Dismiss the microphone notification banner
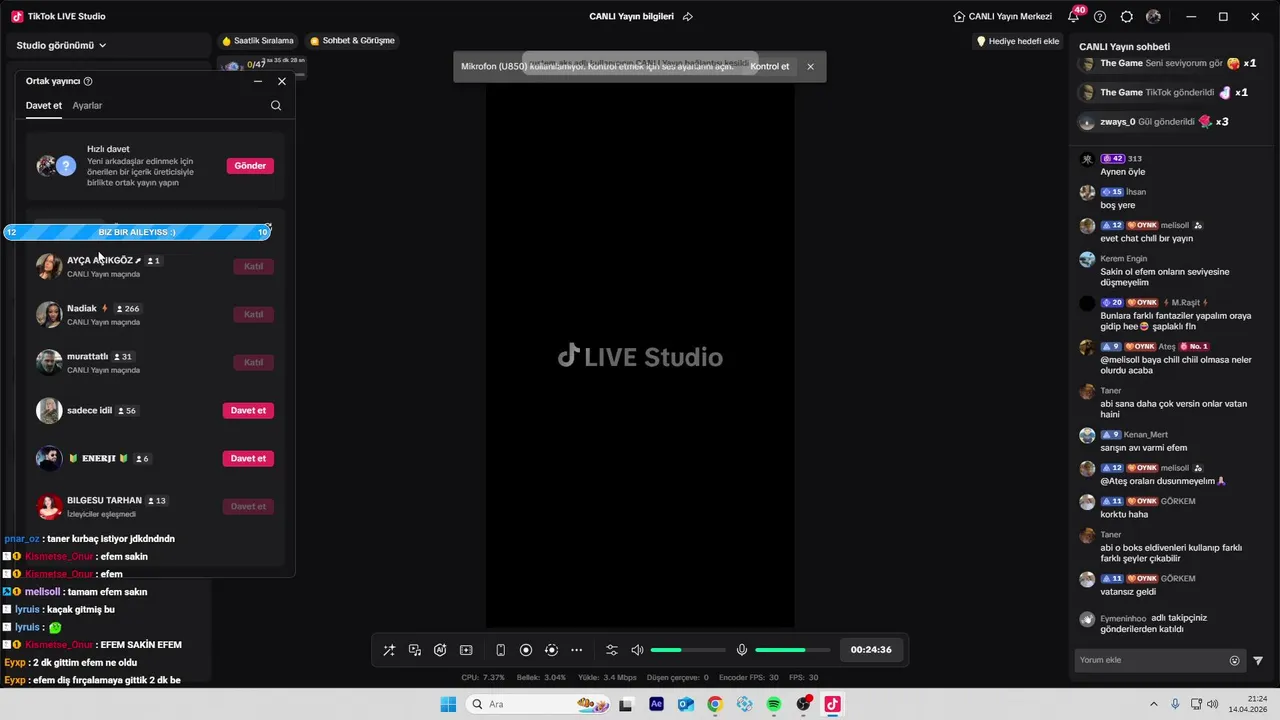This screenshot has height=720, width=1280. click(x=810, y=67)
